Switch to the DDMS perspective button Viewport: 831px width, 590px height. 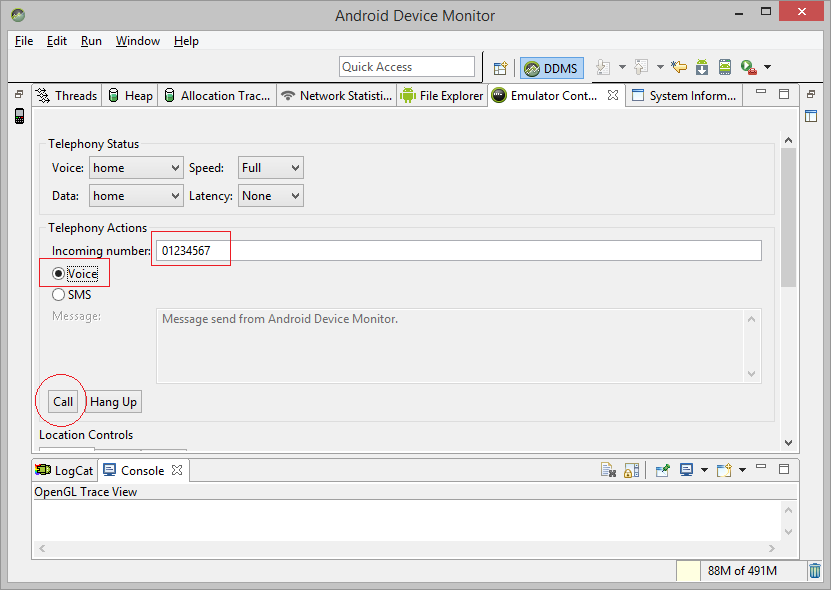(x=552, y=68)
